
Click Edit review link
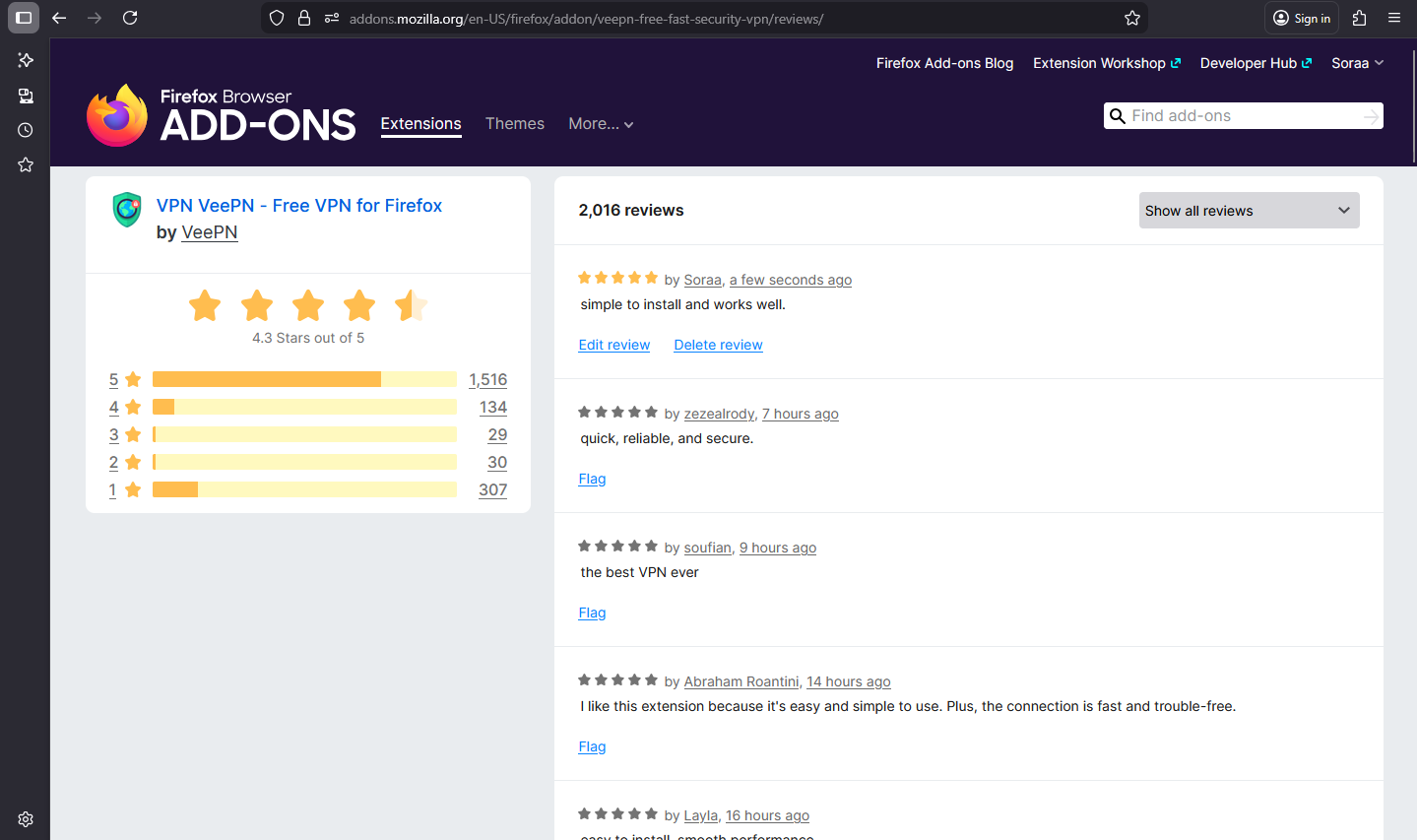coord(613,345)
